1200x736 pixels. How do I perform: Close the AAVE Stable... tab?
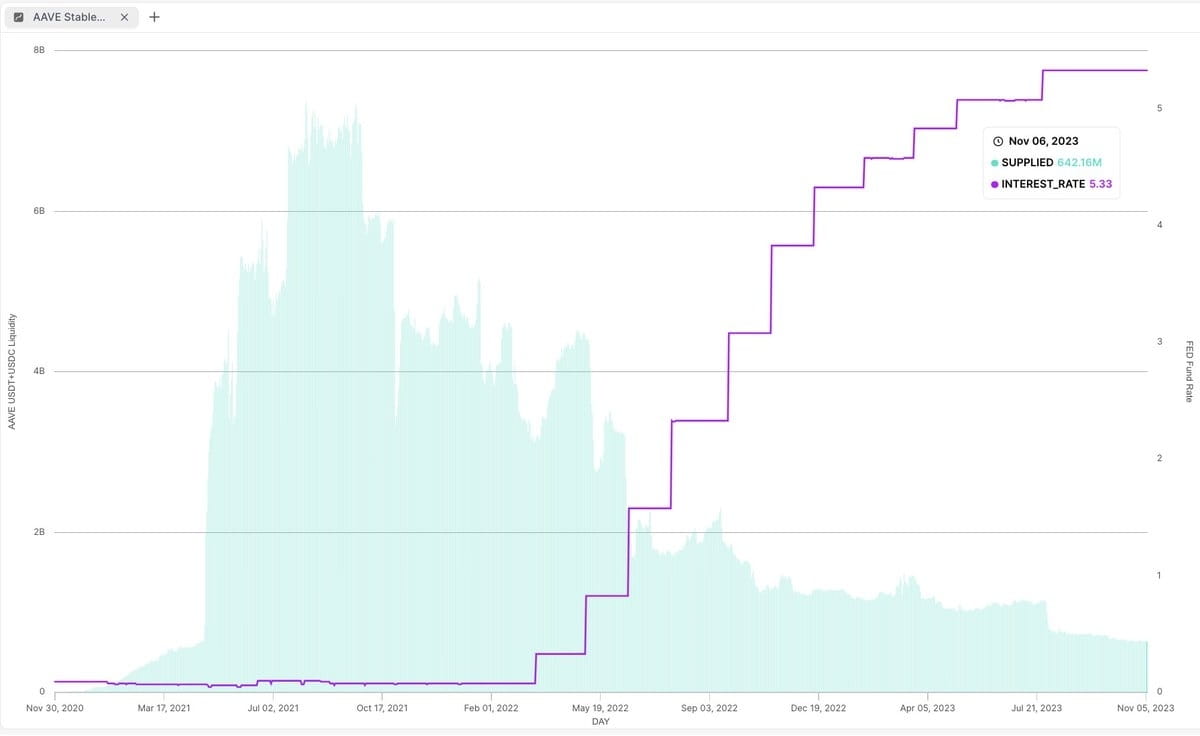pyautogui.click(x=124, y=17)
